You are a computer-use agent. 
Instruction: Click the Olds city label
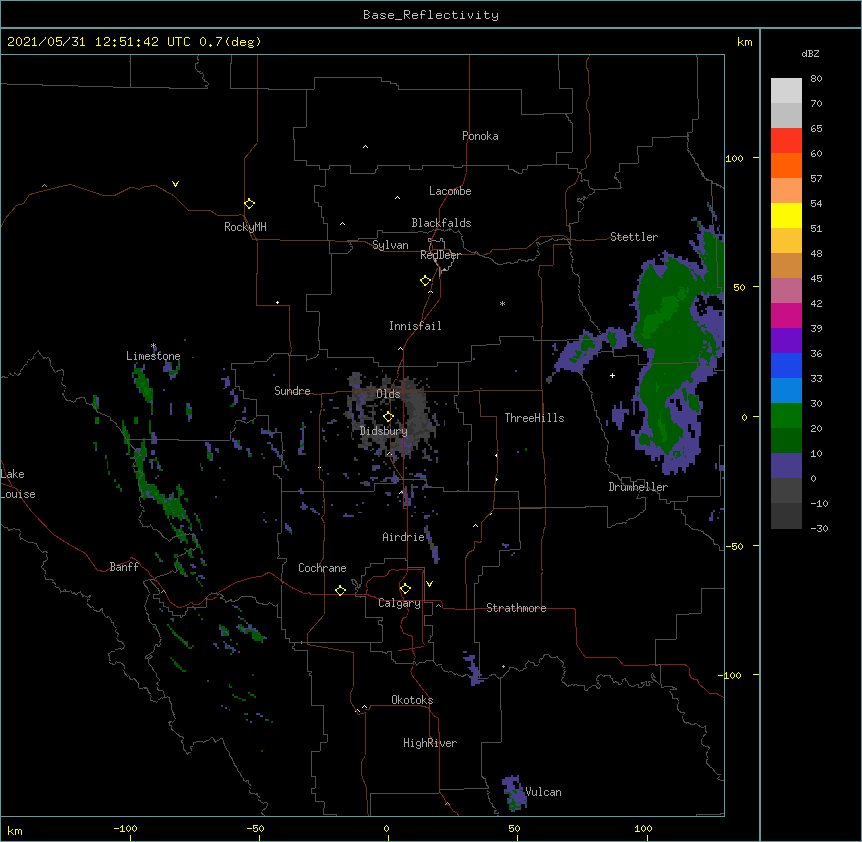(388, 394)
